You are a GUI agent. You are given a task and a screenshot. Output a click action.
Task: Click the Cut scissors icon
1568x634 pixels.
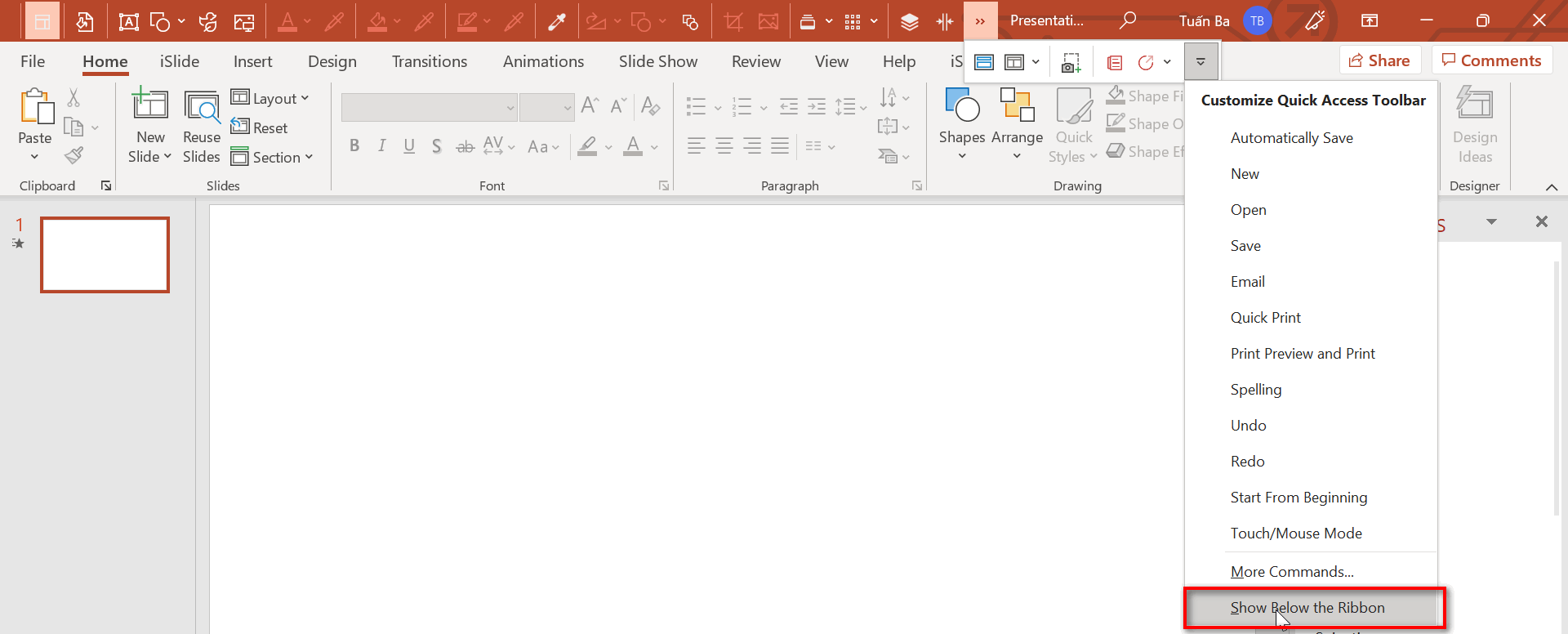(x=73, y=98)
